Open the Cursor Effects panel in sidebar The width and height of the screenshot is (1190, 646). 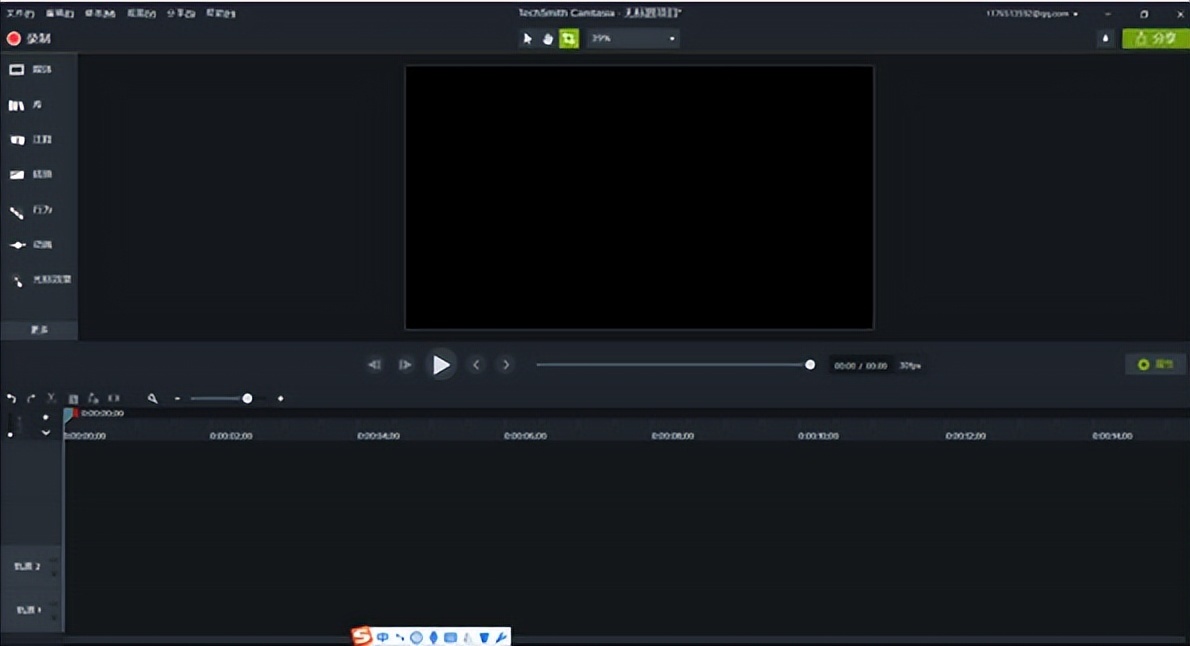[17, 281]
